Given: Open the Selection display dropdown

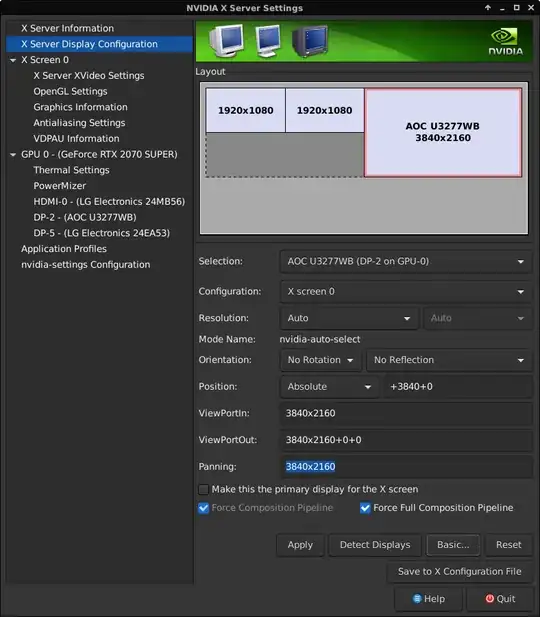Looking at the screenshot, I should pos(406,262).
